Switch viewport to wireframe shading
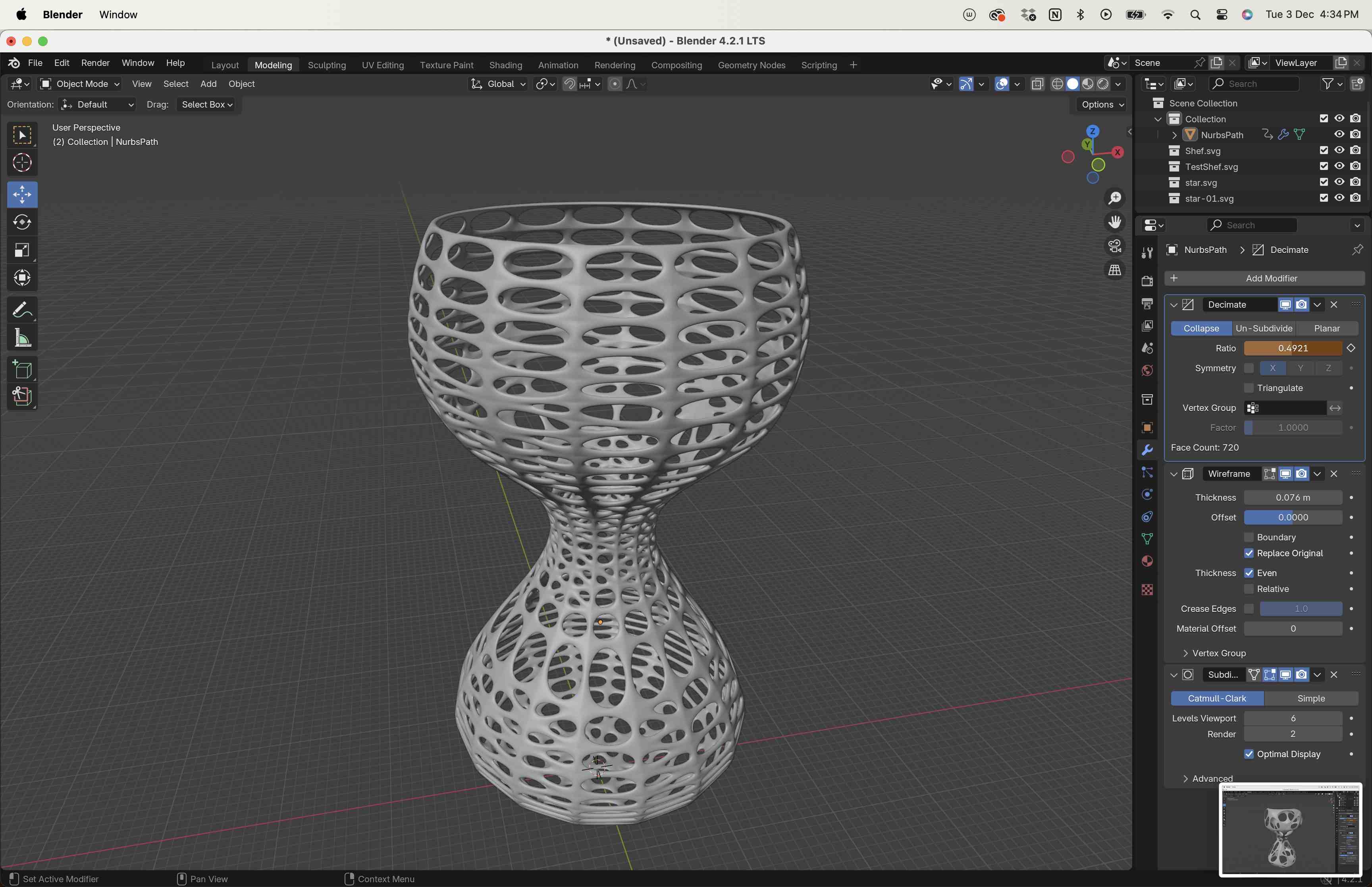The height and width of the screenshot is (887, 1372). tap(1057, 84)
